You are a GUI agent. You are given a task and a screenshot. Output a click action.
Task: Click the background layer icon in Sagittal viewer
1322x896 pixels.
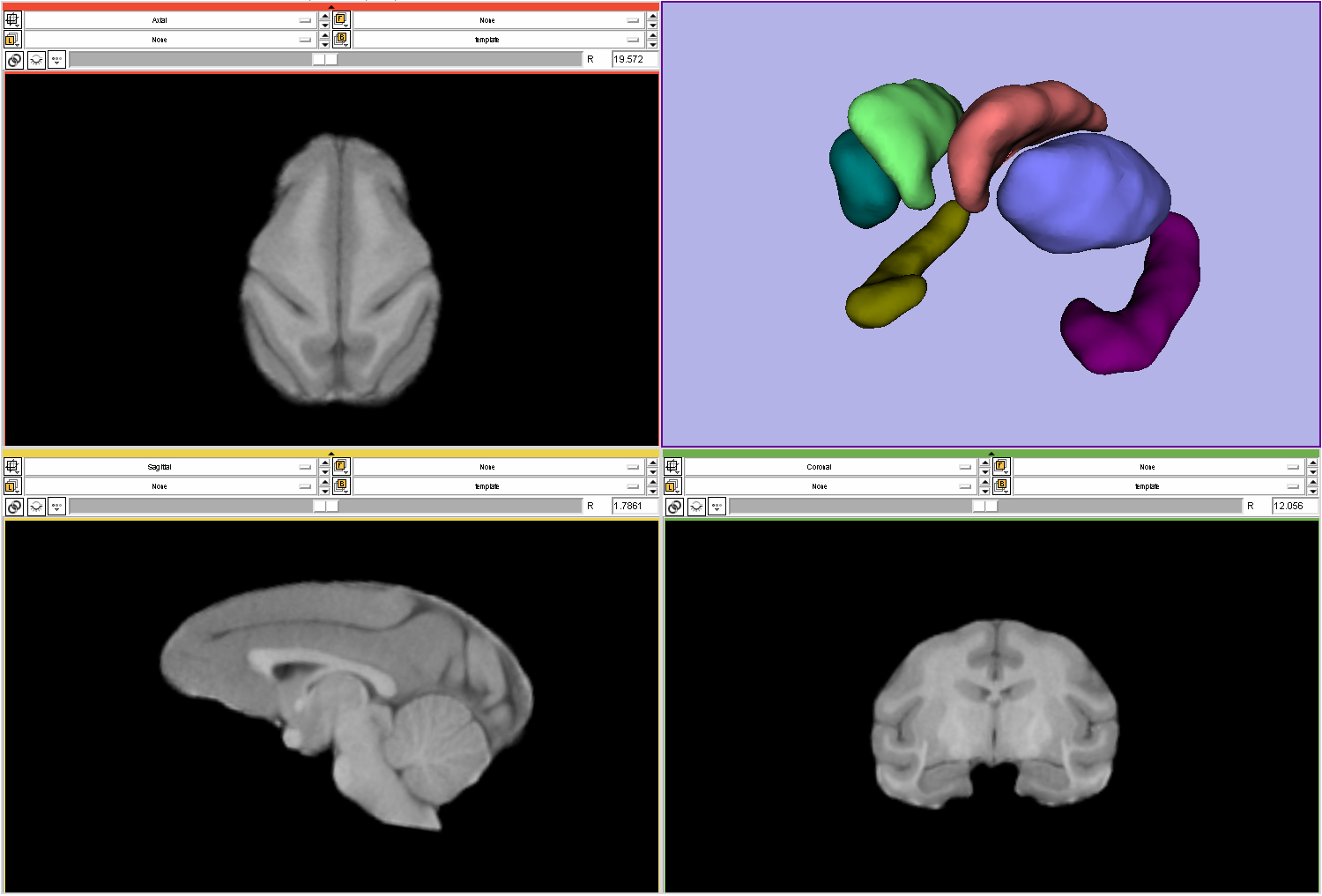[341, 485]
